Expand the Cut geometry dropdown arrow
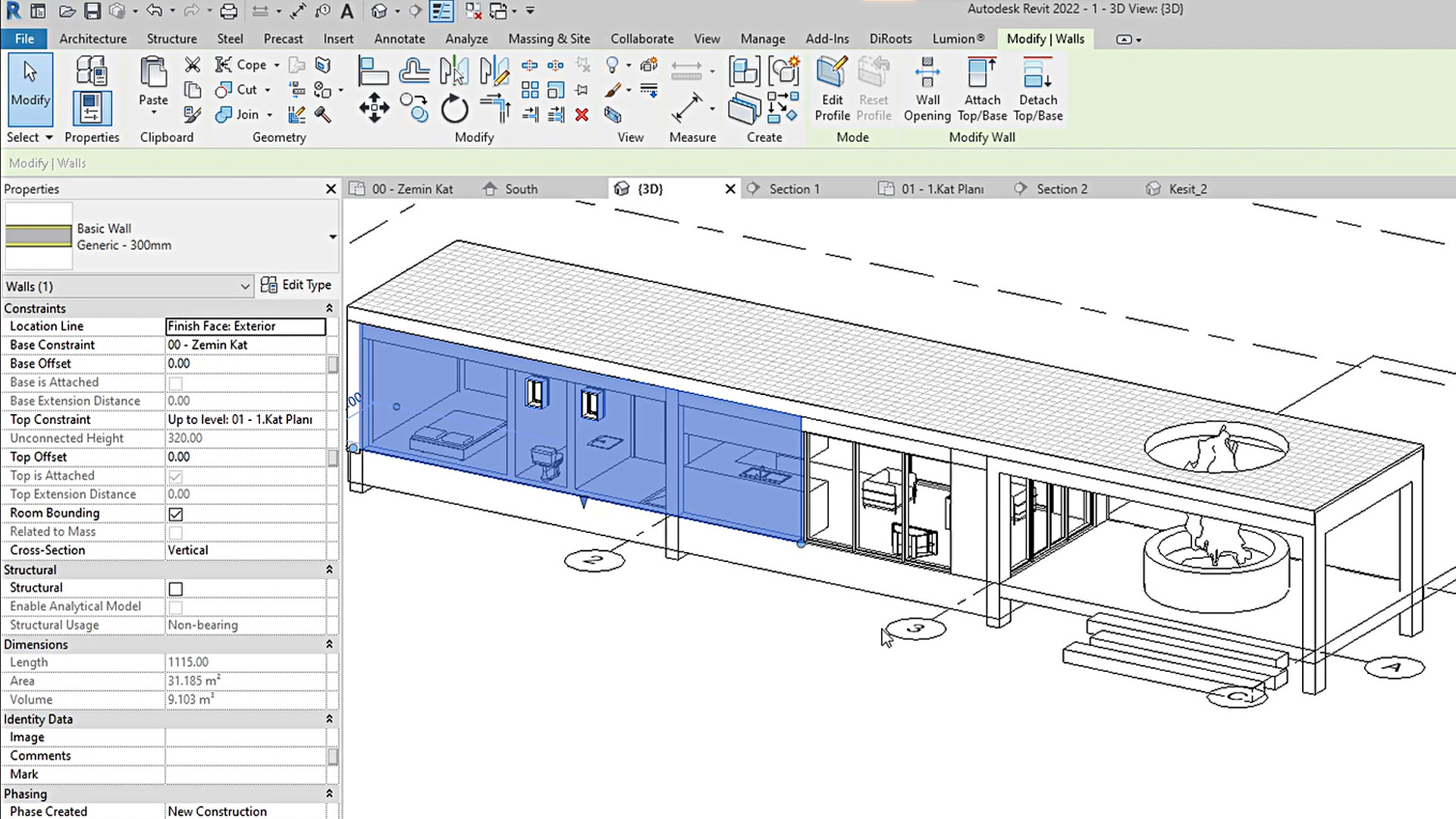The image size is (1456, 819). pyautogui.click(x=268, y=90)
